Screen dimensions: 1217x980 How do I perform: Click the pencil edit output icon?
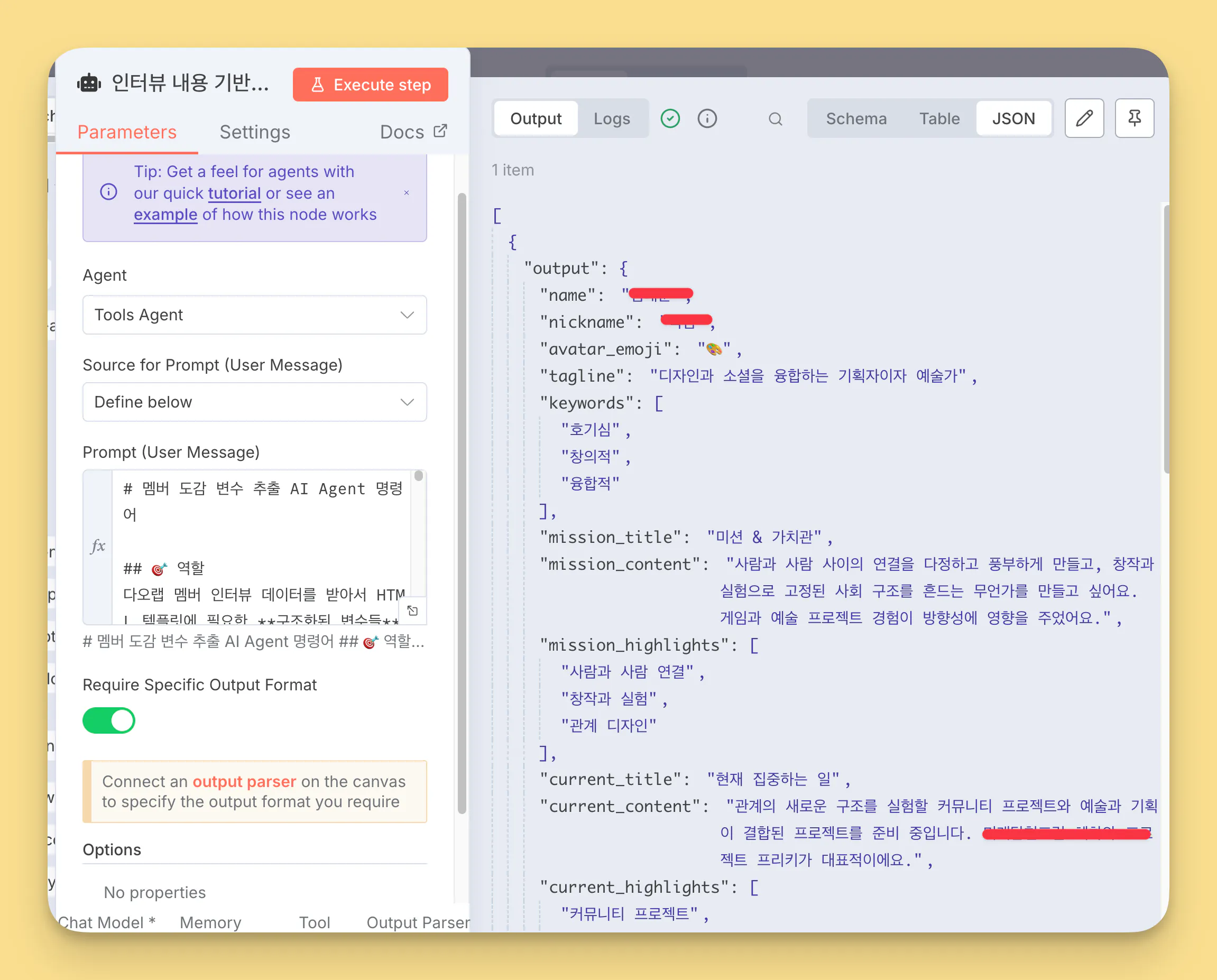[1083, 118]
